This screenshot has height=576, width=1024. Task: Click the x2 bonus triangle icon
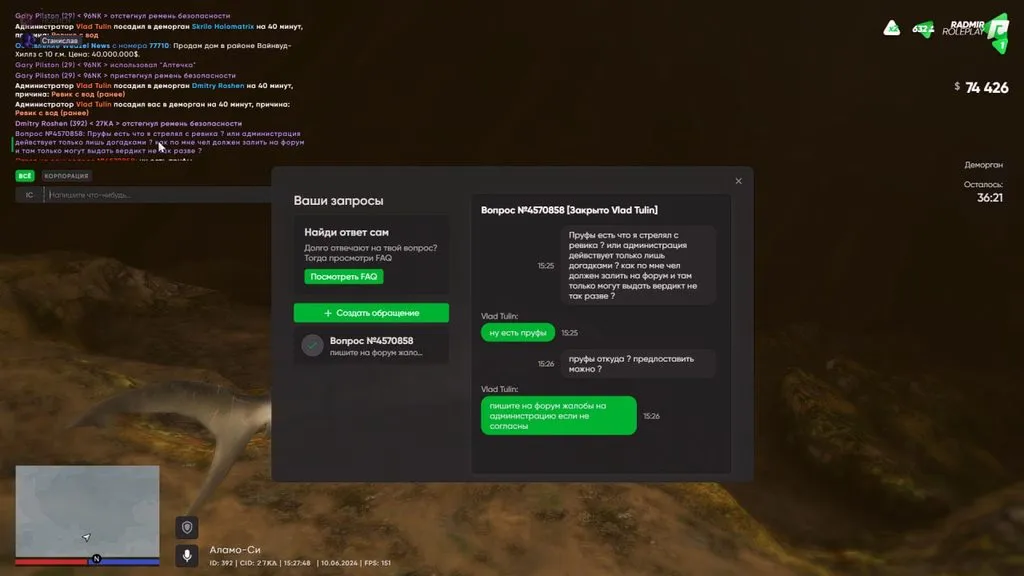[x=891, y=28]
